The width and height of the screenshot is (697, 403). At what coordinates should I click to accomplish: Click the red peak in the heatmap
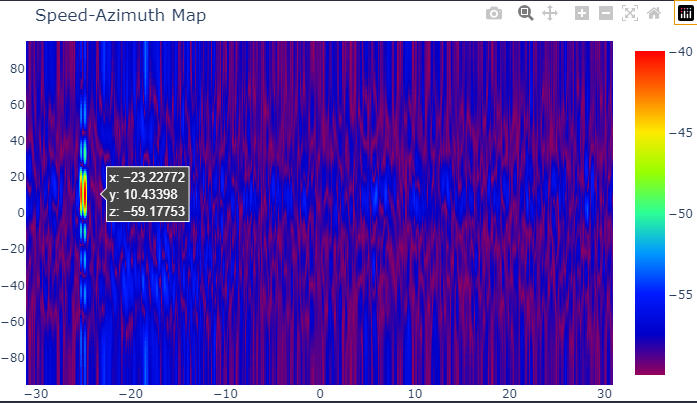pos(83,194)
